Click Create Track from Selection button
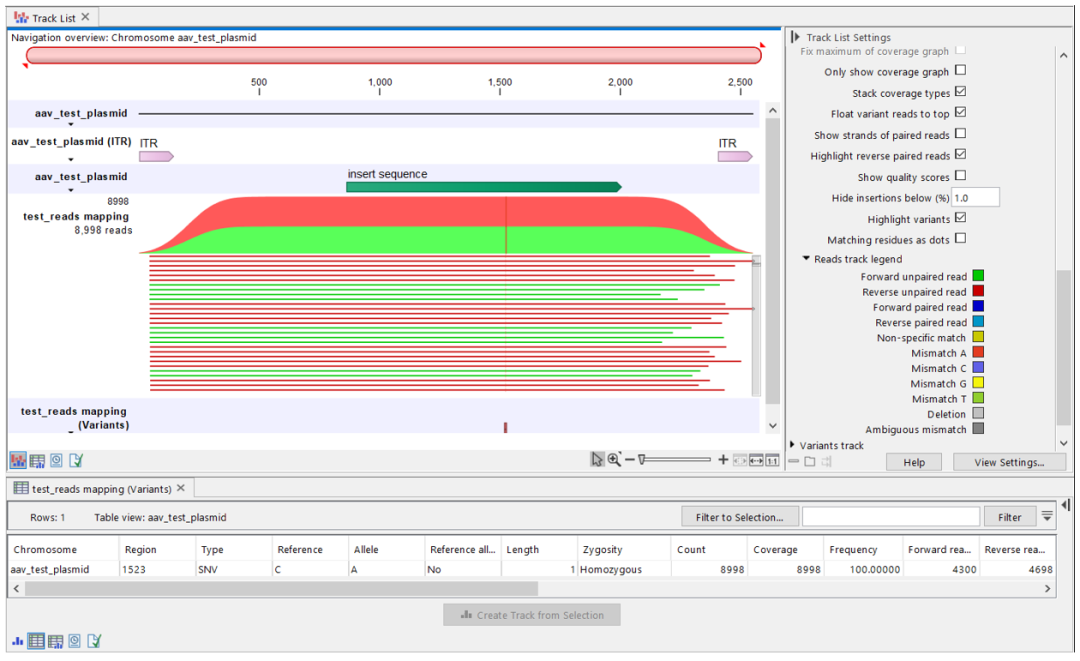This screenshot has width=1080, height=661. (x=532, y=615)
